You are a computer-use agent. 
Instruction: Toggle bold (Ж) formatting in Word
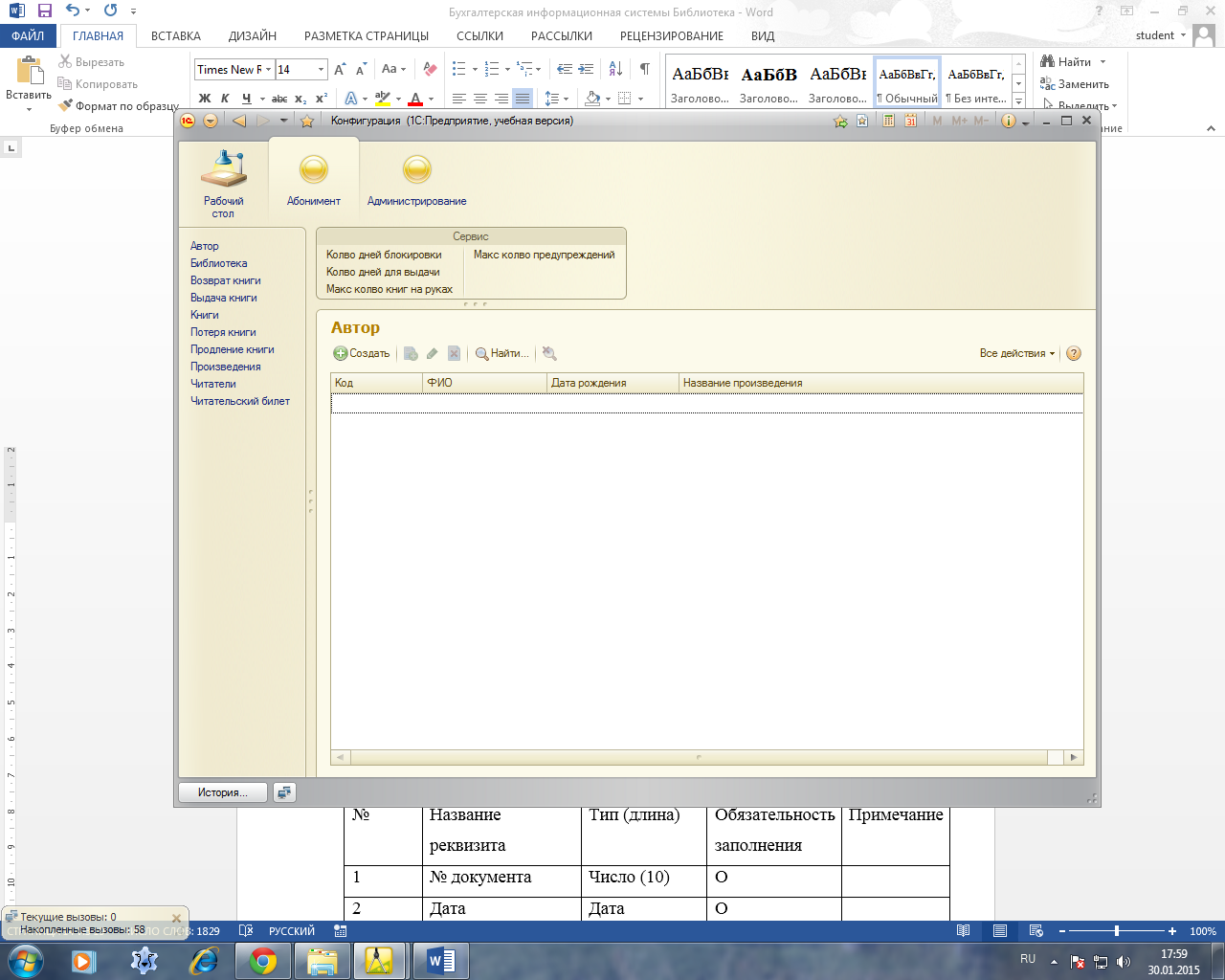point(205,99)
